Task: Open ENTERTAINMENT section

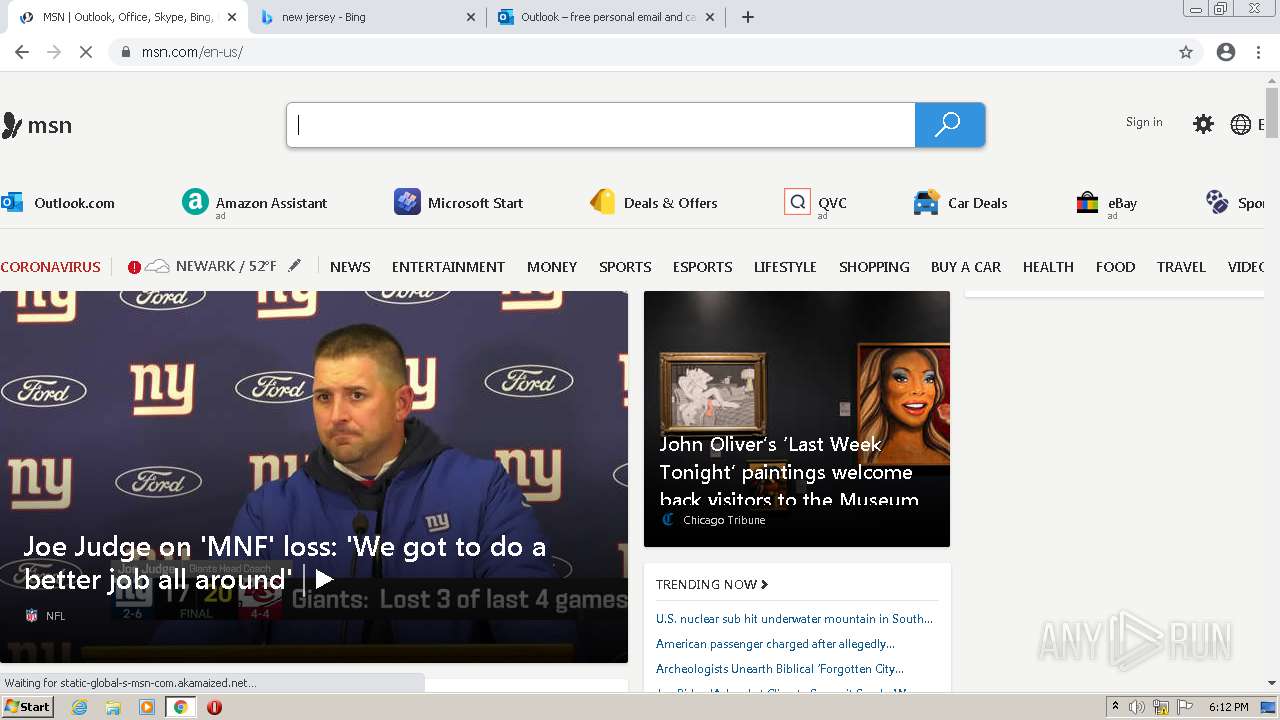Action: tap(448, 267)
